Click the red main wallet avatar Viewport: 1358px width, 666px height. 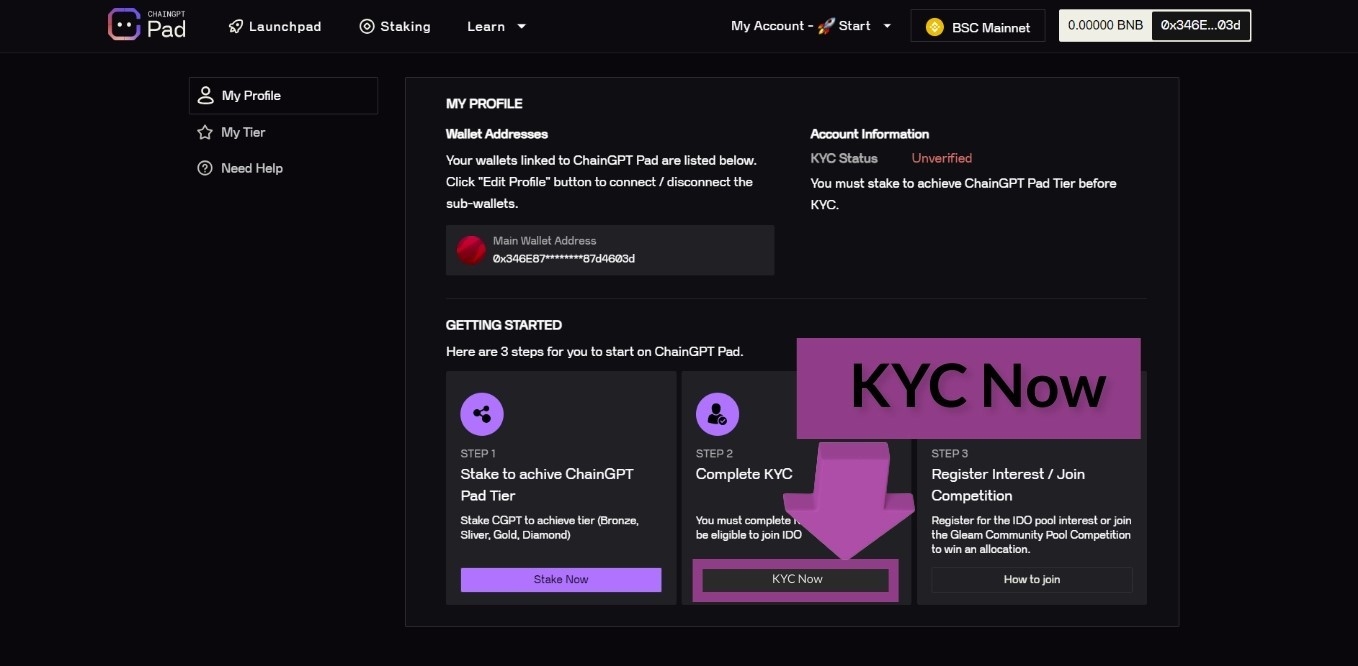[471, 250]
